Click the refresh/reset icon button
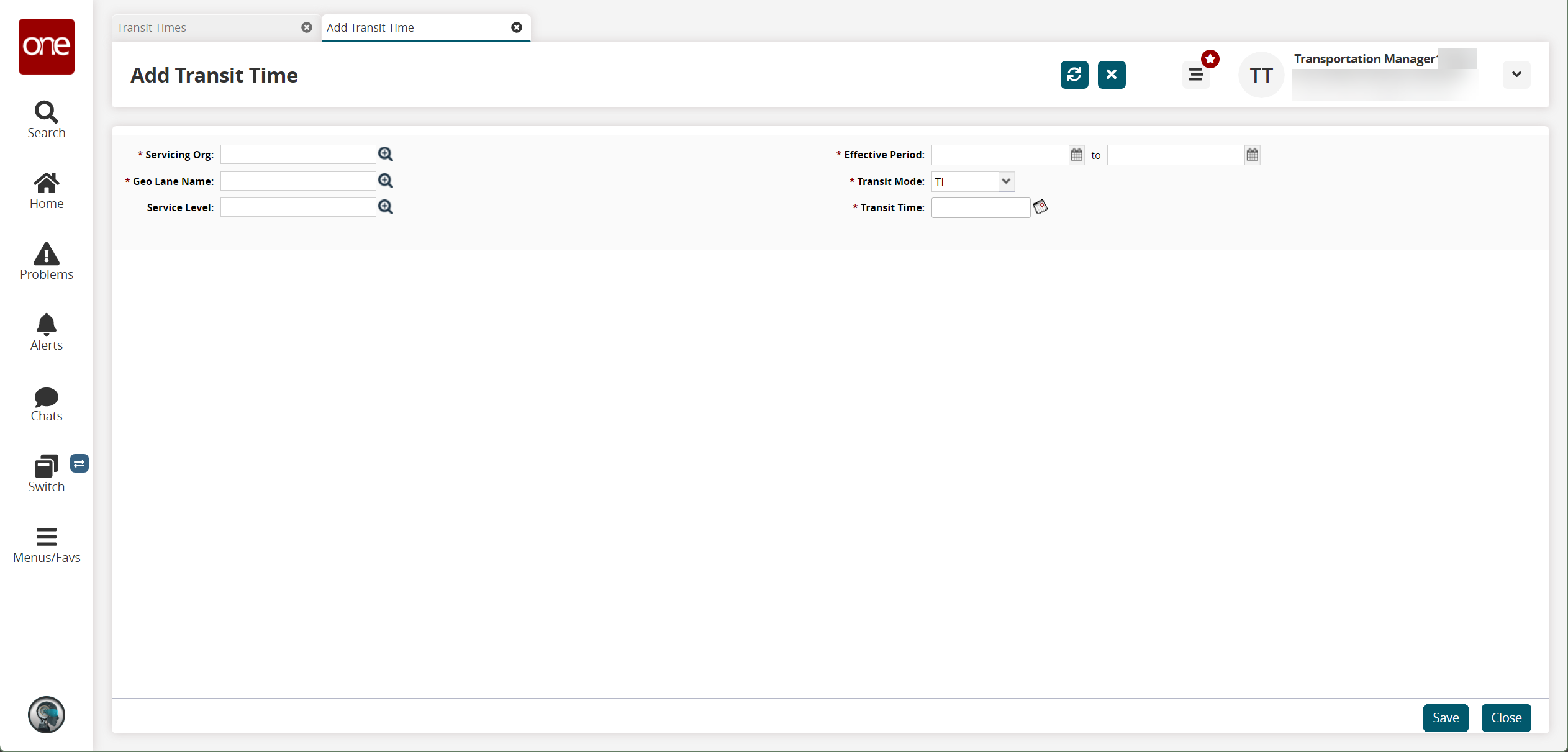Screen dimensions: 1568x752 (x=1074, y=74)
